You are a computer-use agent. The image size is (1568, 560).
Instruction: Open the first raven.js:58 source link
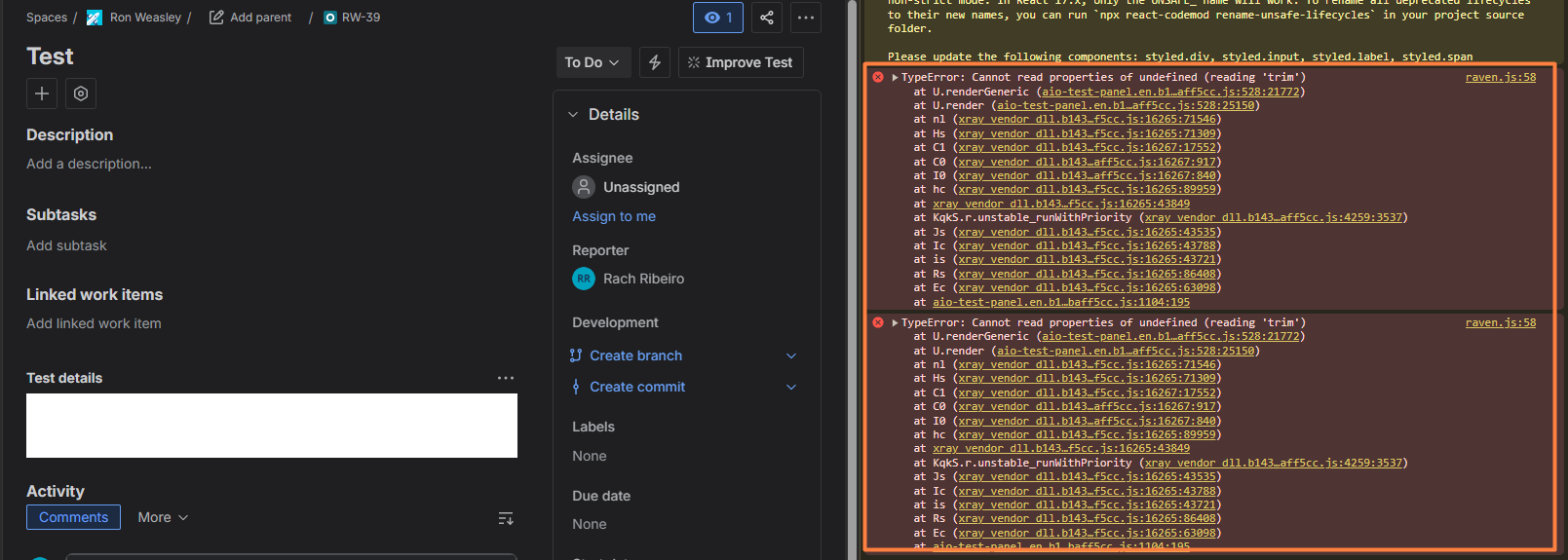1500,78
